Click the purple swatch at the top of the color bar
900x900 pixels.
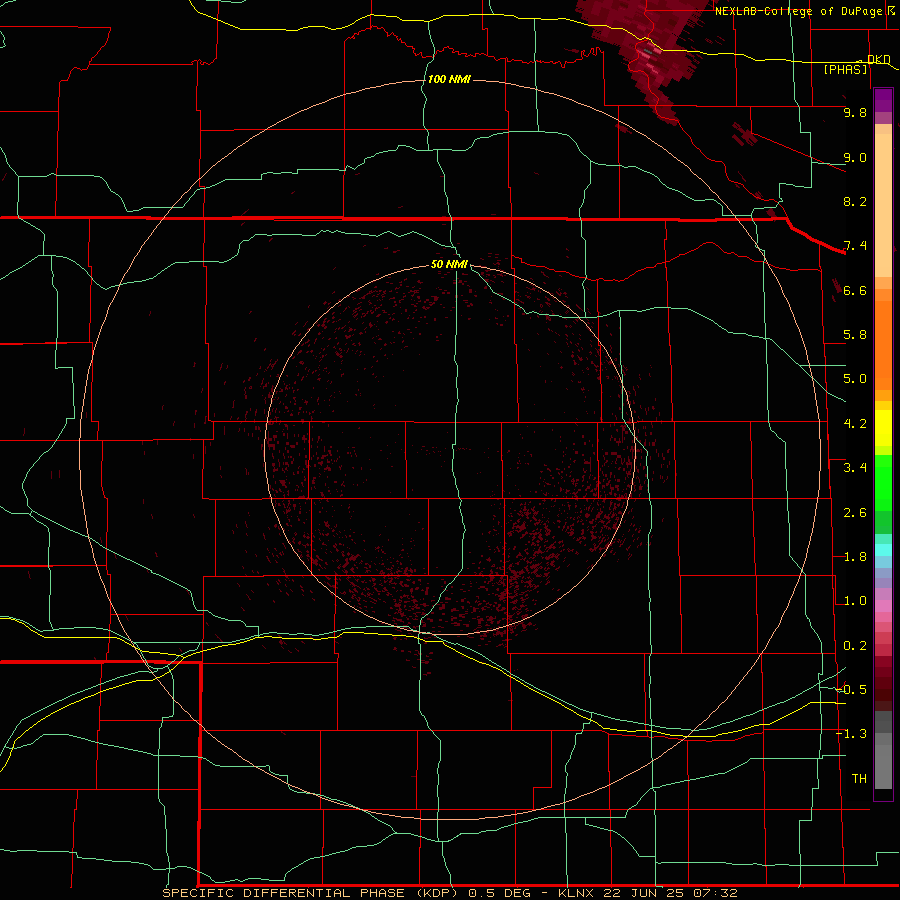click(x=883, y=100)
